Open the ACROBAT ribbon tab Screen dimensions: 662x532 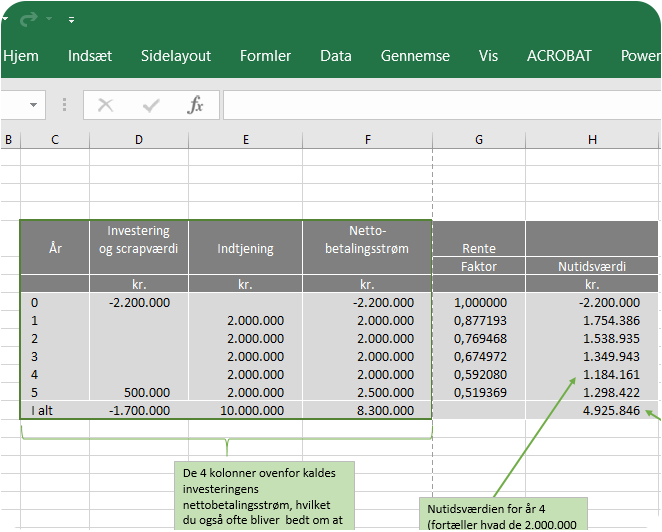[560, 56]
